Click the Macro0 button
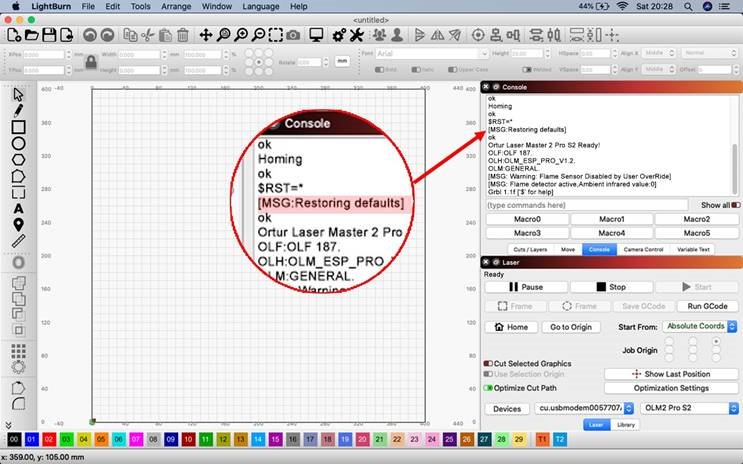743x464 pixels. point(527,219)
